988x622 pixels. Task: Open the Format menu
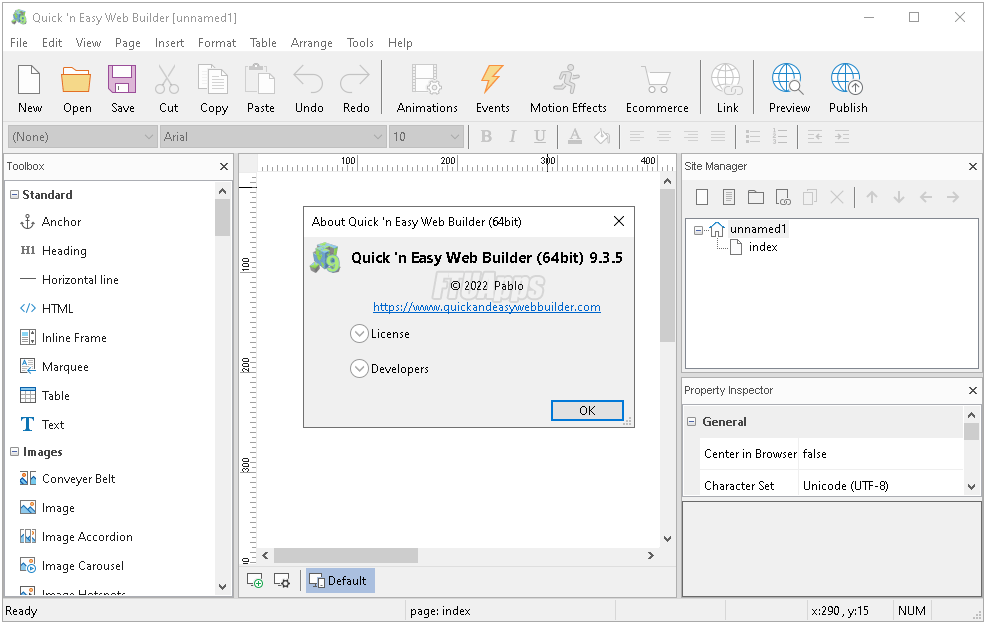pos(217,43)
